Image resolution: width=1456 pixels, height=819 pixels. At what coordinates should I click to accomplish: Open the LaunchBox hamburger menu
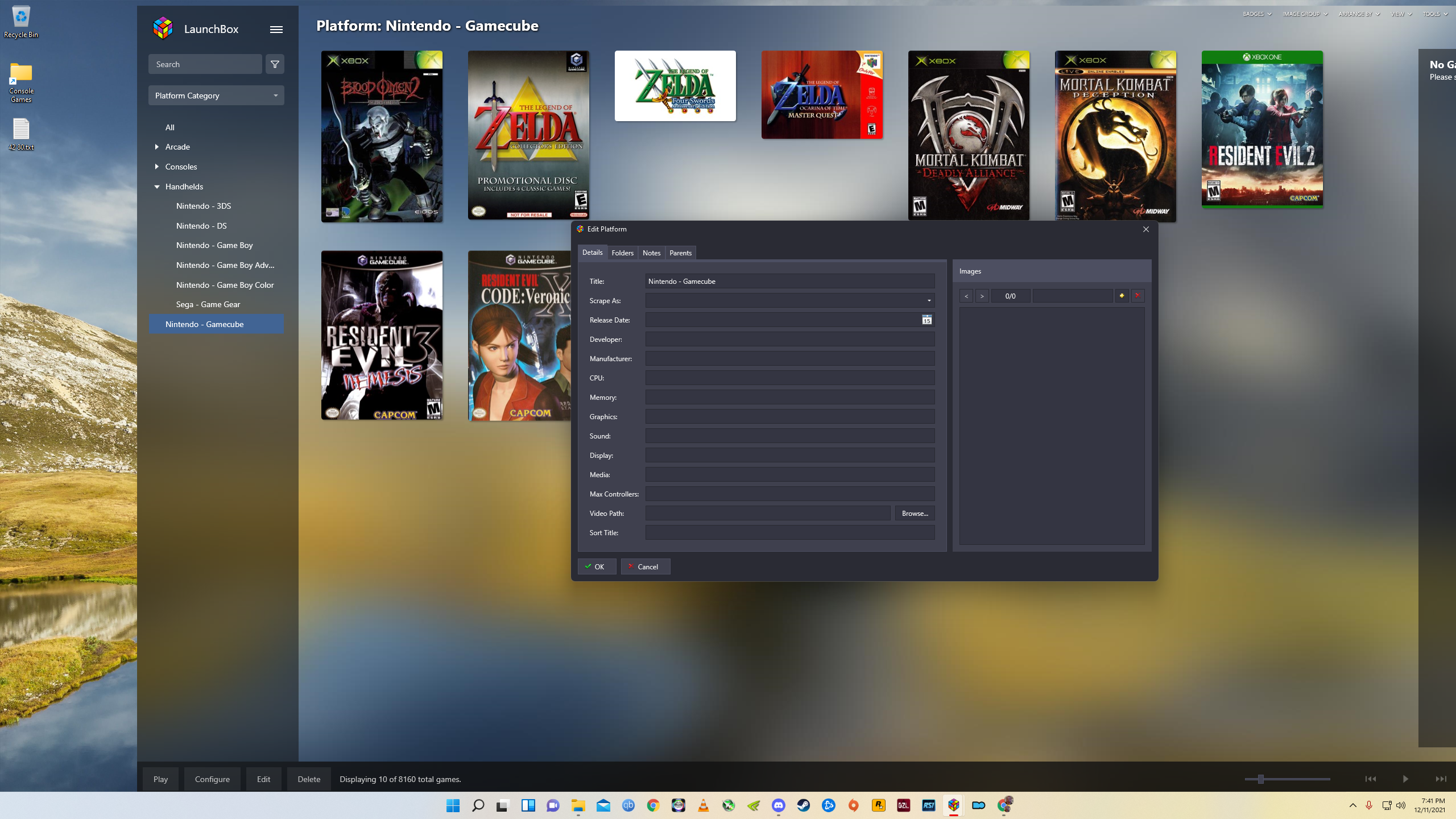click(276, 30)
